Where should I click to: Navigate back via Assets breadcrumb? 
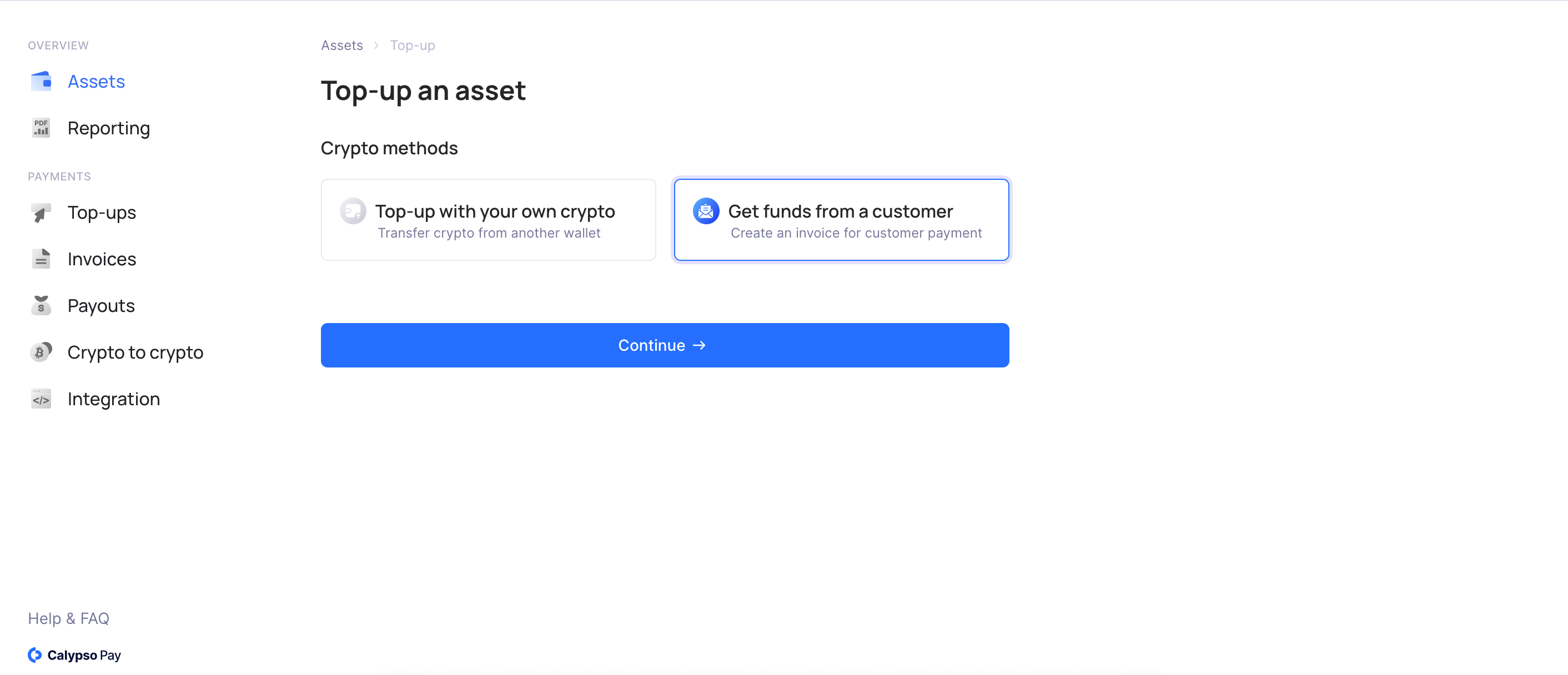(x=341, y=45)
